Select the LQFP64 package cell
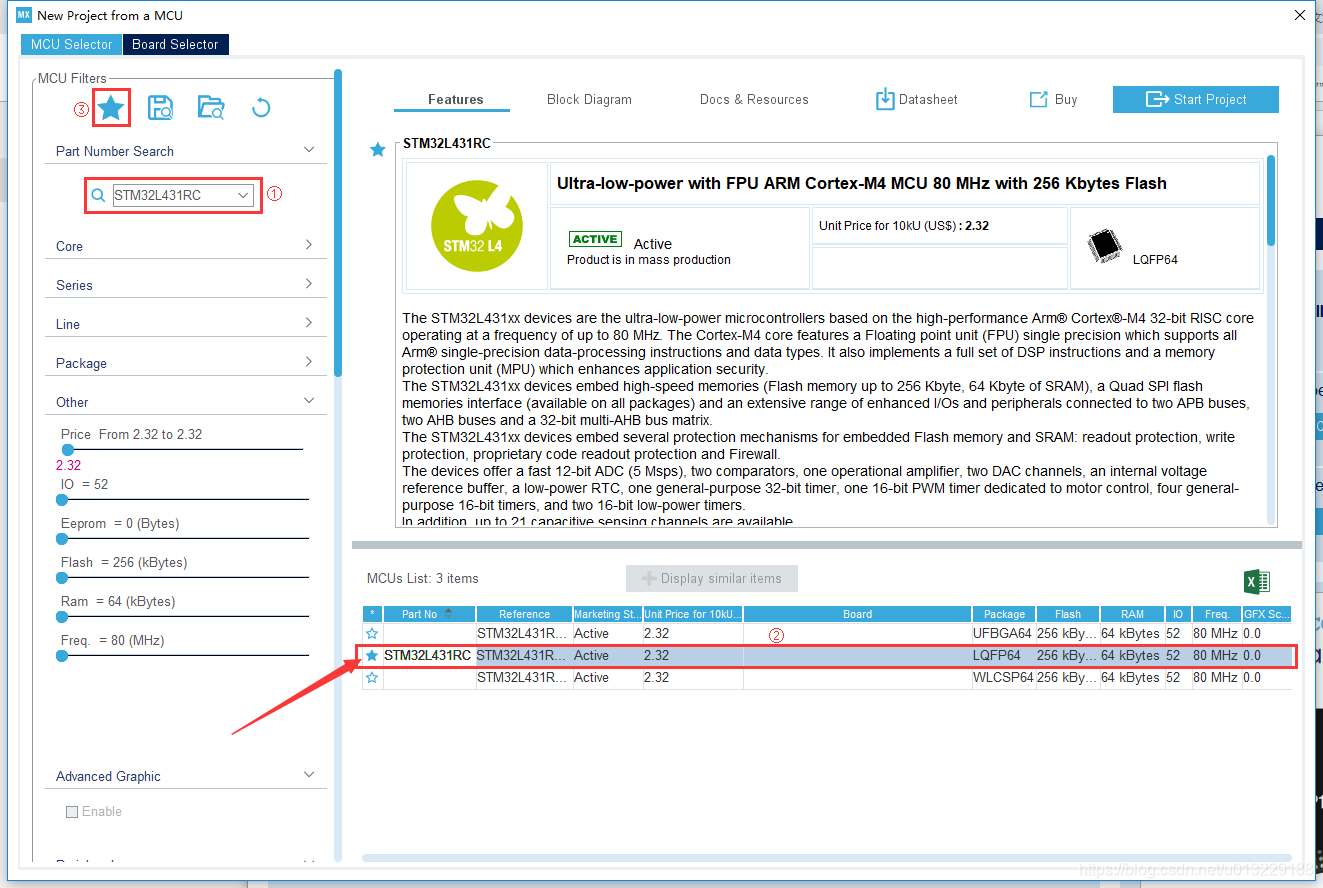 (x=1004, y=656)
